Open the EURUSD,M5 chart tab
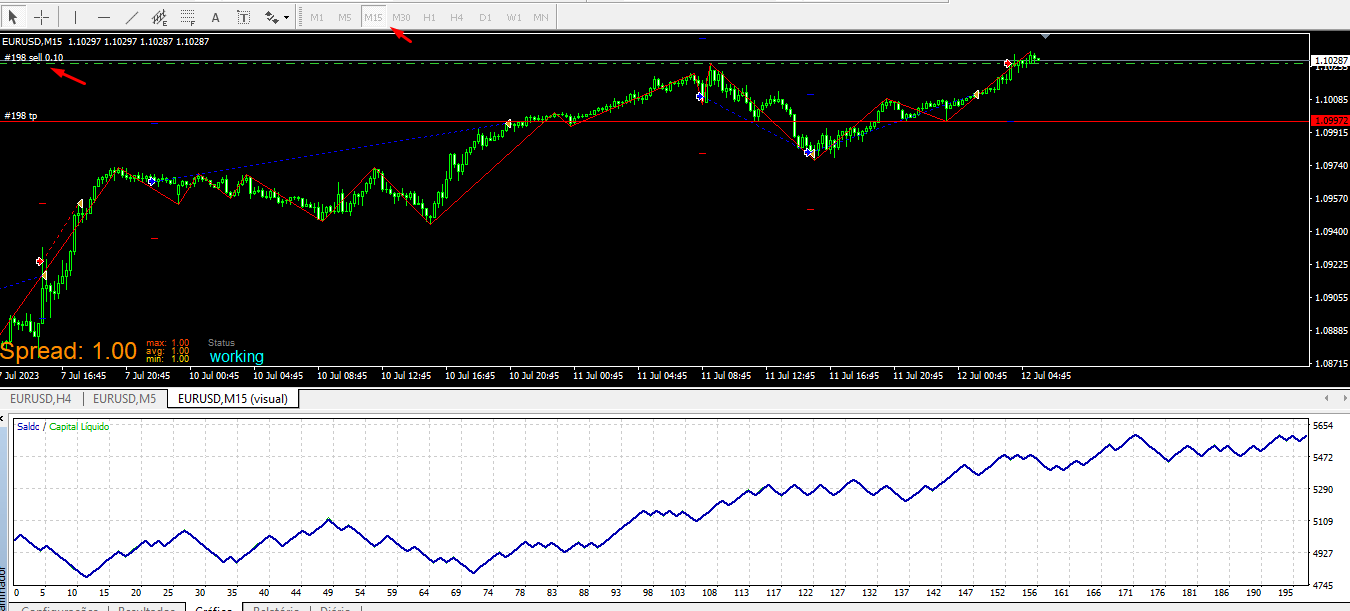 (124, 398)
